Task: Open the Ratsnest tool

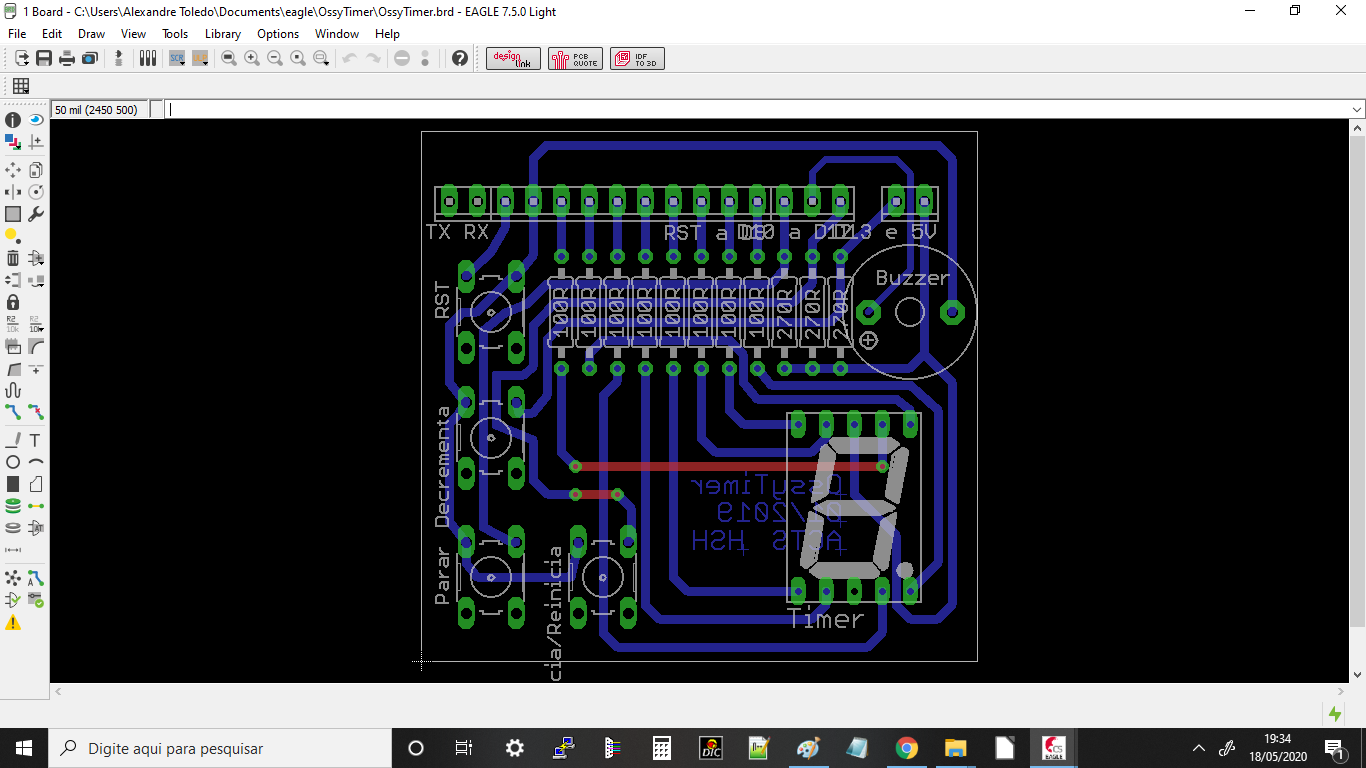Action: tap(13, 578)
